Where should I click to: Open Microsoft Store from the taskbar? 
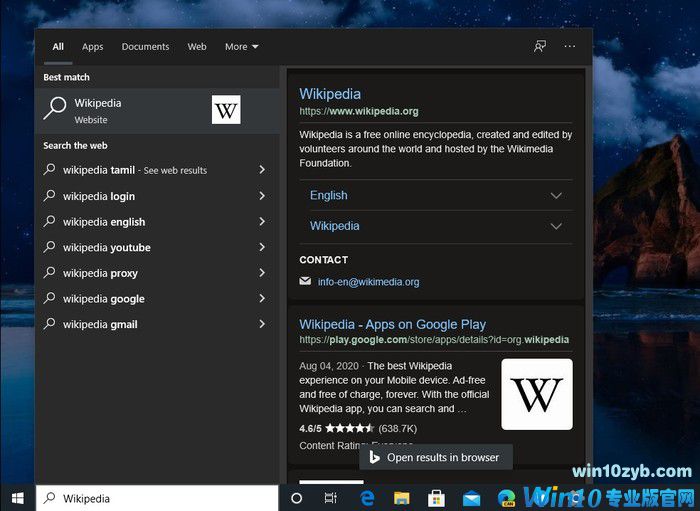tap(436, 498)
